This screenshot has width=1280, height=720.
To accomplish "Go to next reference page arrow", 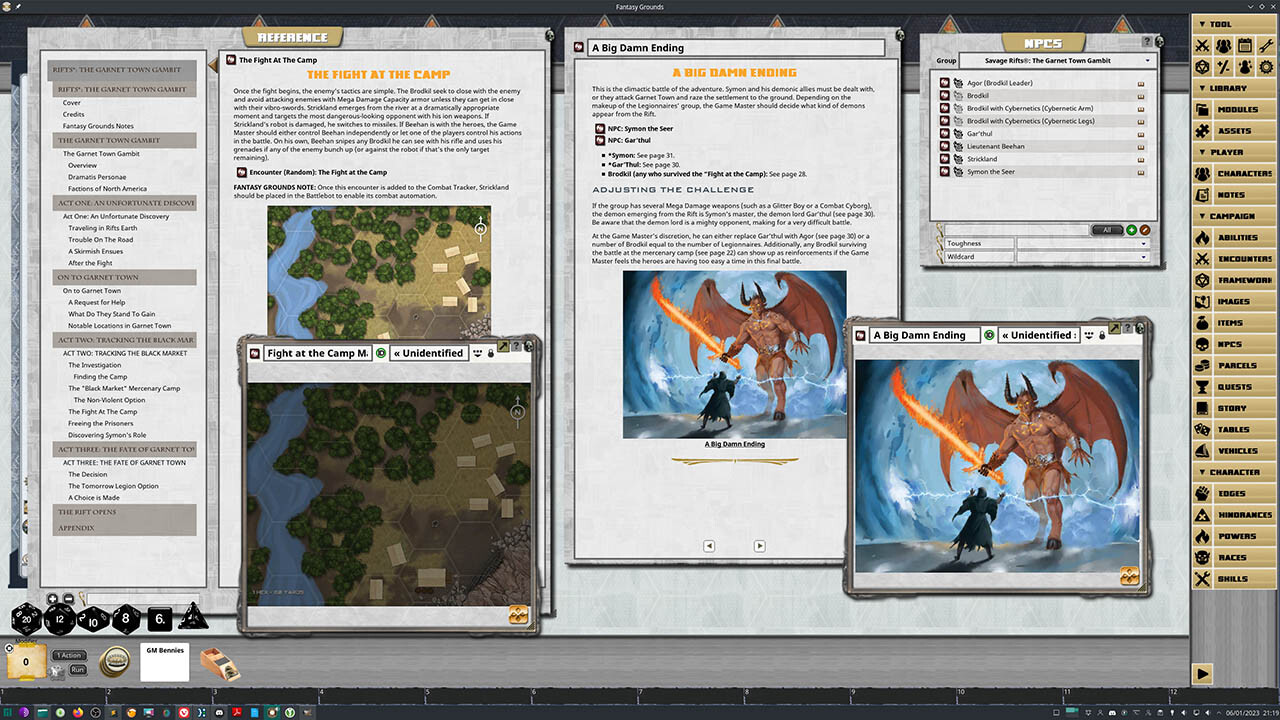I will pyautogui.click(x=759, y=546).
